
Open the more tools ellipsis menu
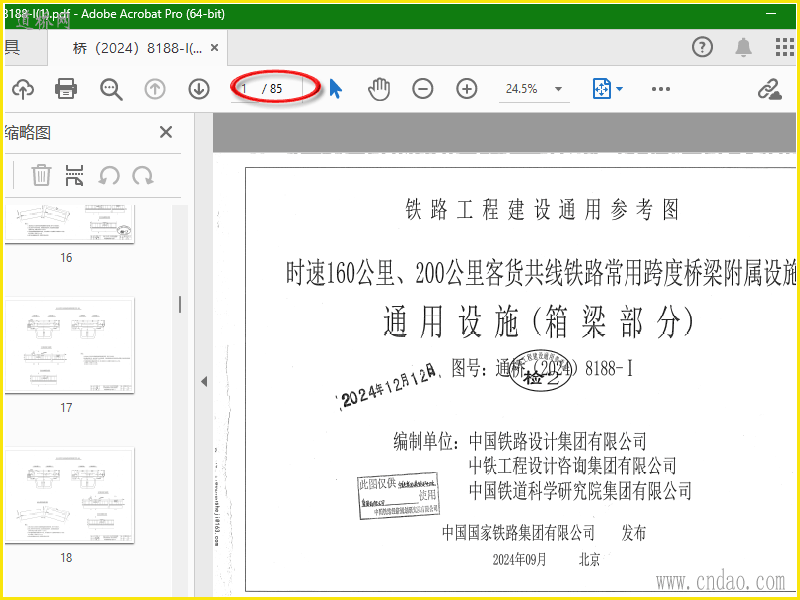pyautogui.click(x=661, y=89)
